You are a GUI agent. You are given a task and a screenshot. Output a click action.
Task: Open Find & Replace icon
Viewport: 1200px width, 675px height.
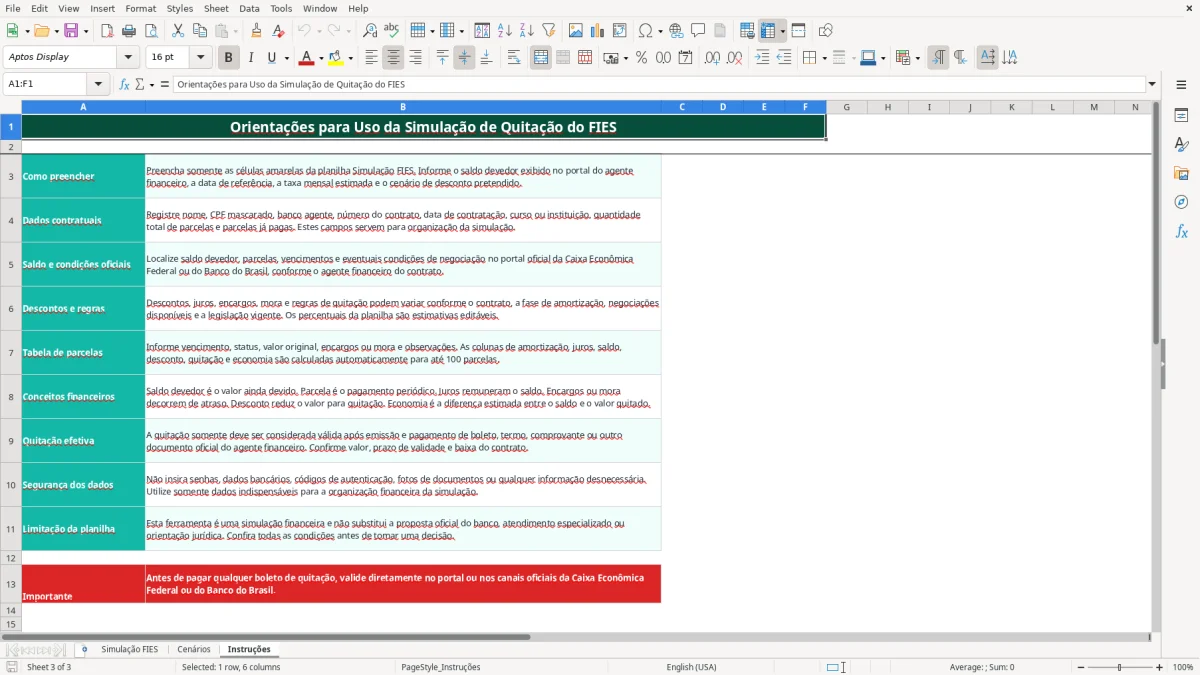point(370,31)
